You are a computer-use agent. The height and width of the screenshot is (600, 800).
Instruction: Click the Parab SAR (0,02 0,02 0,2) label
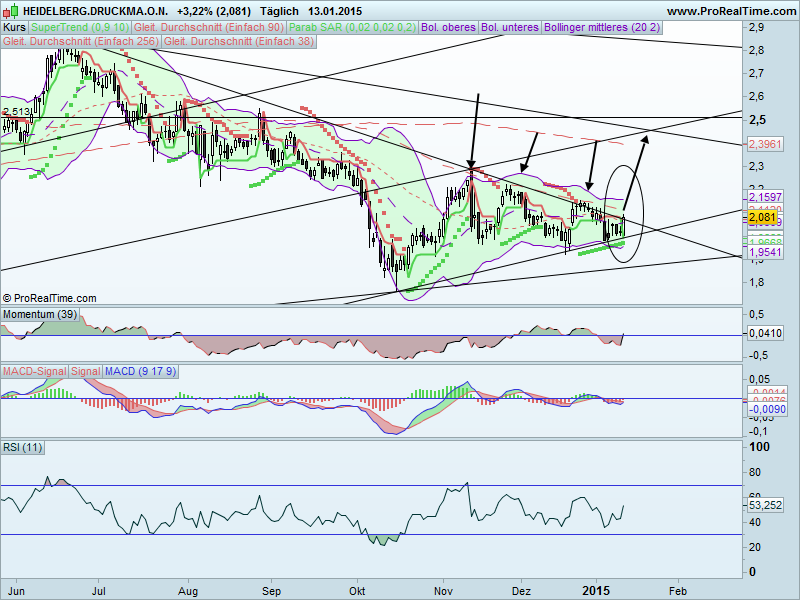click(353, 28)
